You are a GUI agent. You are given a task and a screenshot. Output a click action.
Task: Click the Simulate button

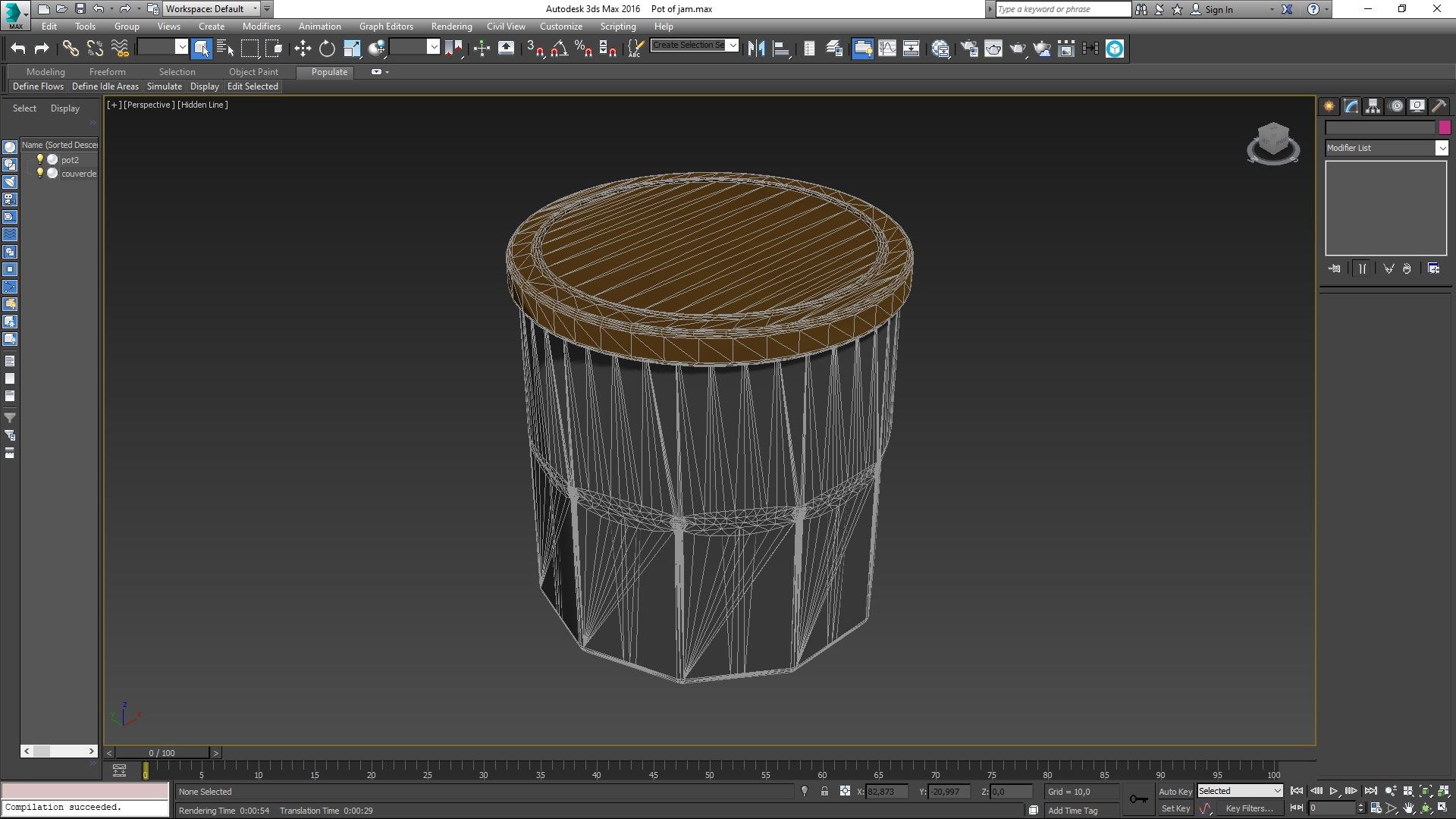(x=164, y=86)
